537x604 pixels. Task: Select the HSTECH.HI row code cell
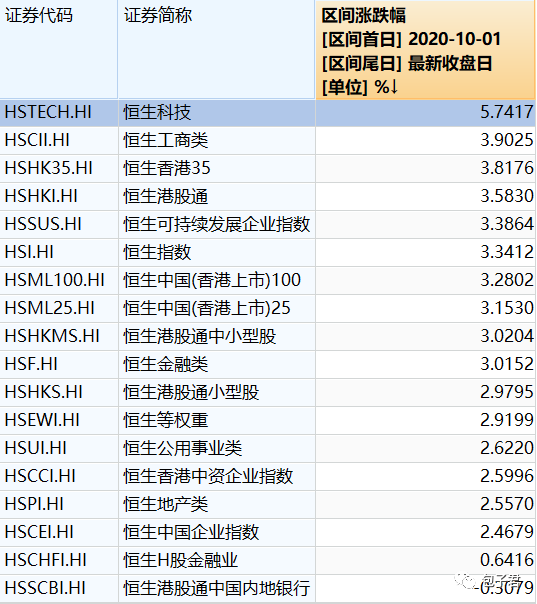(x=59, y=112)
